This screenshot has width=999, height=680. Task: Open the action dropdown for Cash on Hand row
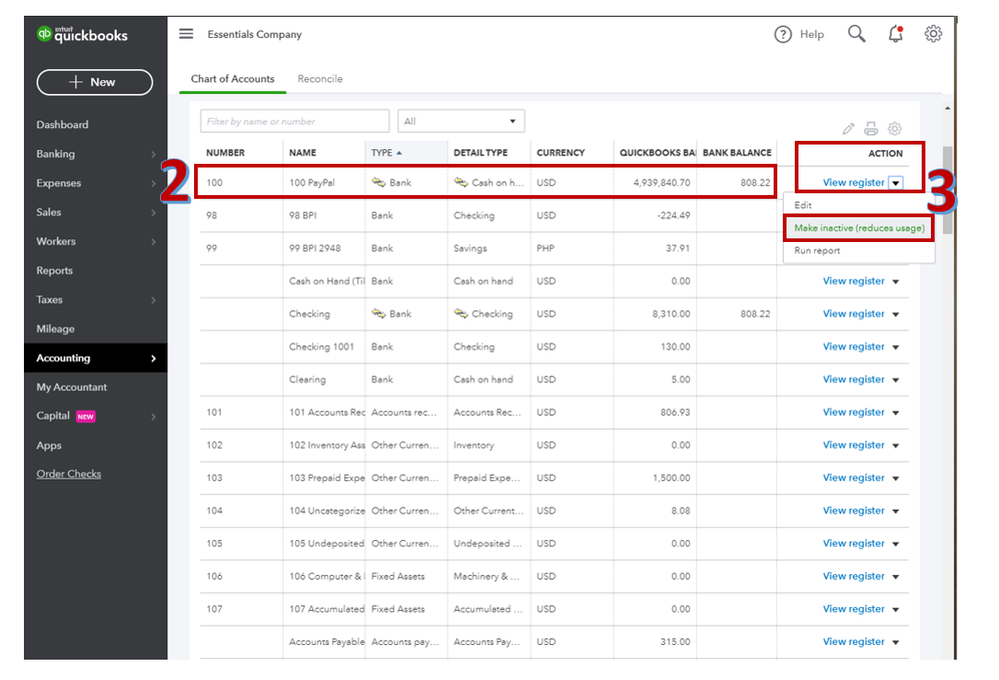(x=896, y=282)
